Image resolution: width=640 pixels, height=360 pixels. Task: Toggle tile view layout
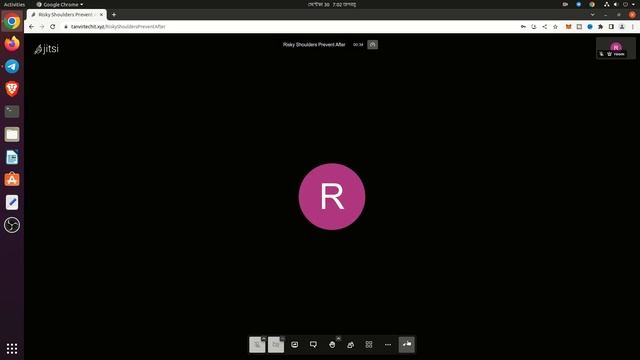click(x=369, y=345)
